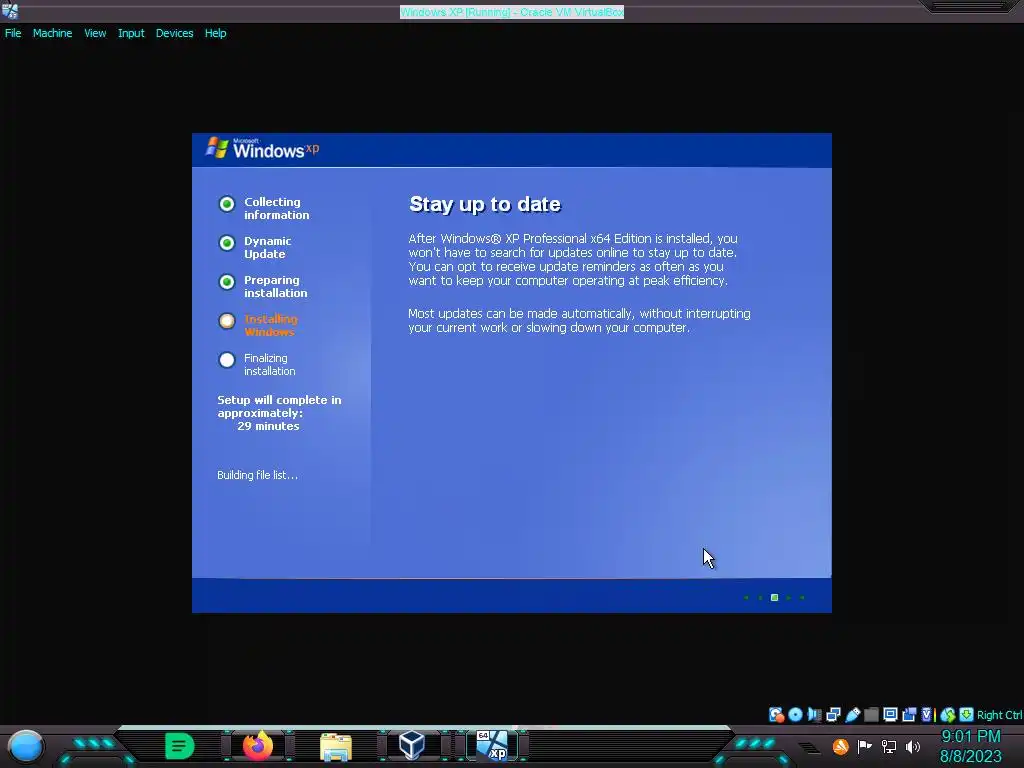Switch to VirtualBox Manager taskbar icon

412,745
